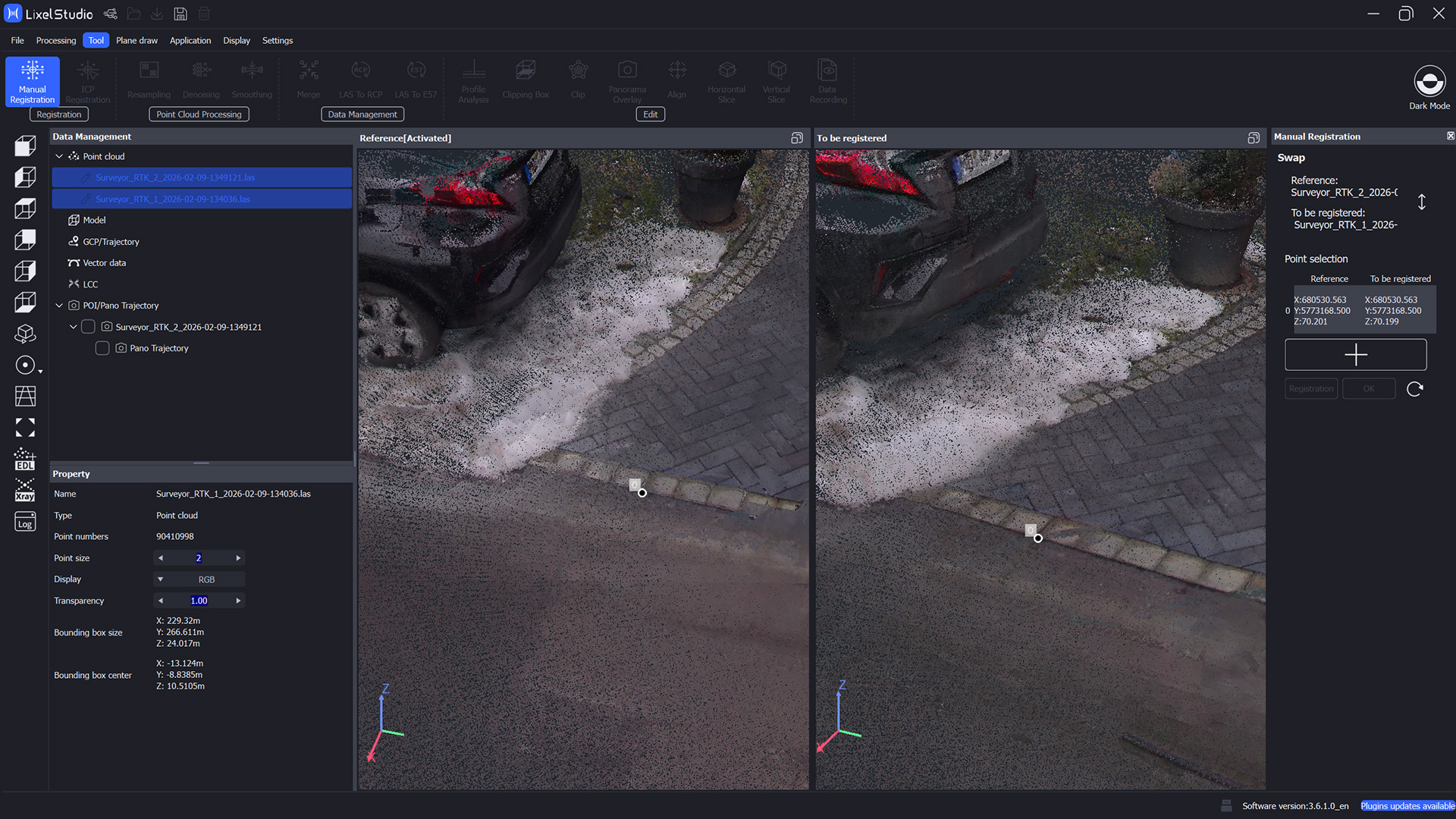Click Plugins updates available link

pos(1407,805)
